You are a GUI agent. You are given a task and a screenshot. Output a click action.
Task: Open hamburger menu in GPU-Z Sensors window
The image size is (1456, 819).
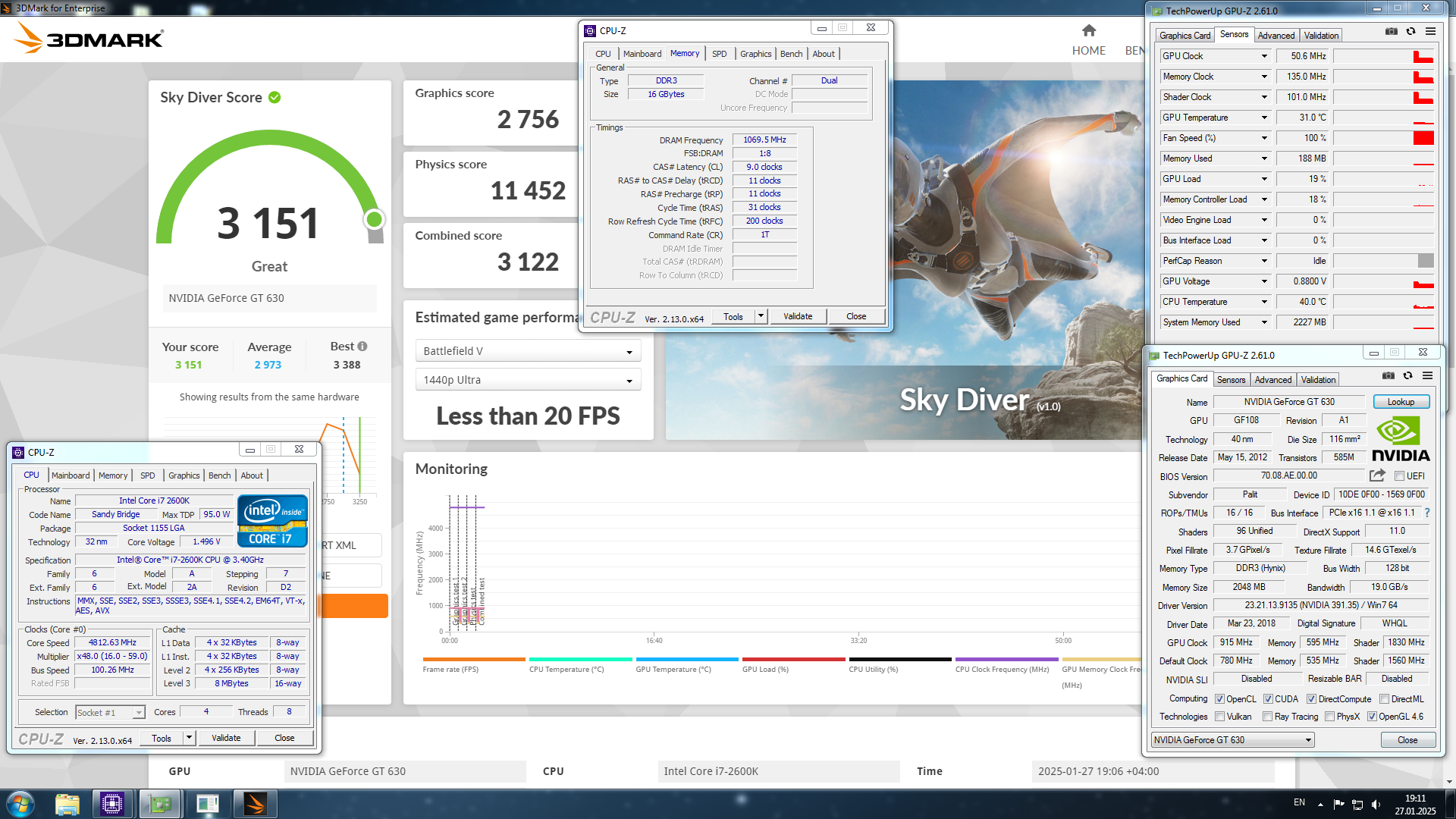click(x=1430, y=31)
